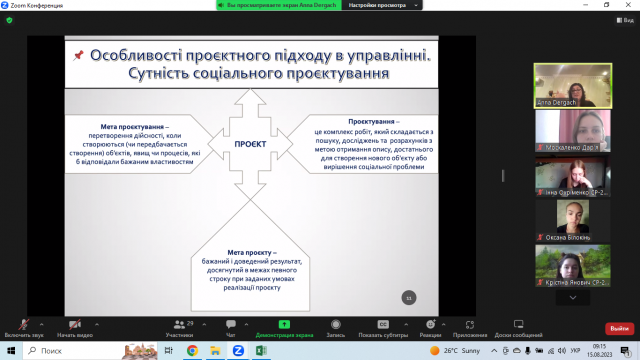640x360 pixels.
Task: Select Москаленко Дар'я video thumbnail
Action: [573, 131]
